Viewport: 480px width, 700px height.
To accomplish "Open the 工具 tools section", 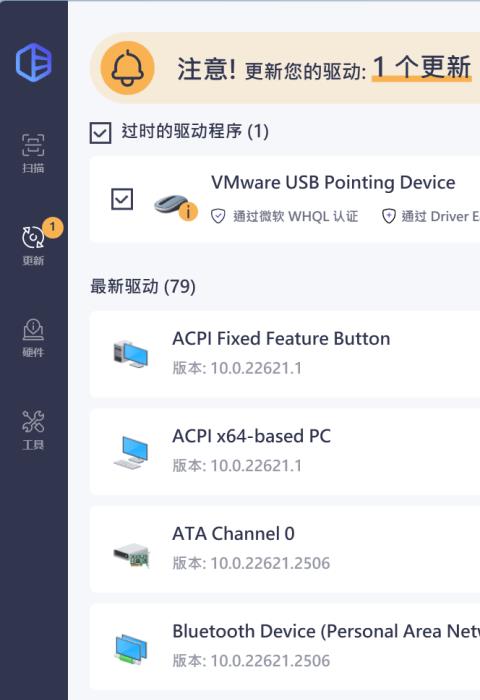I will point(33,430).
